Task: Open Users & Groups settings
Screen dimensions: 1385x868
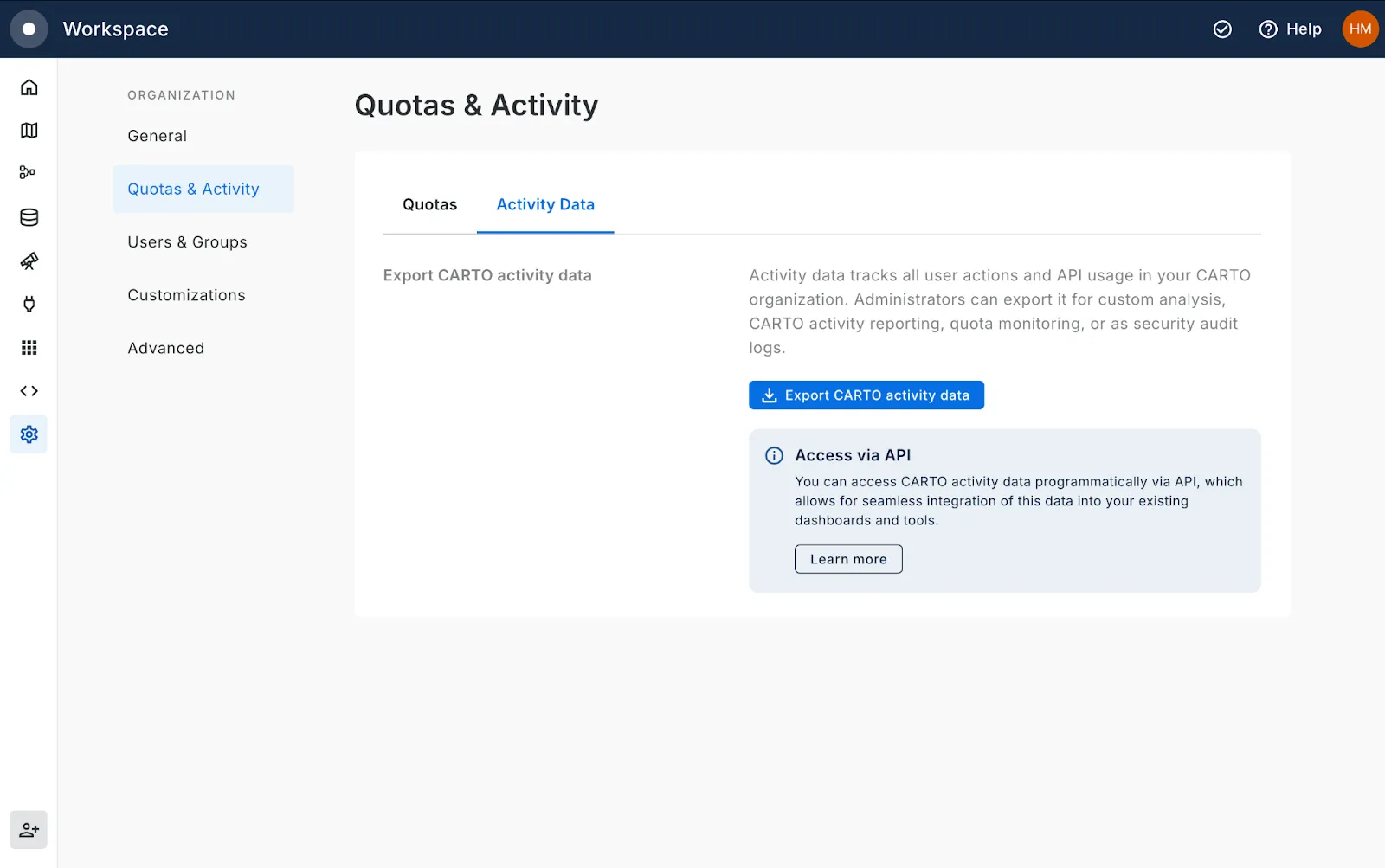Action: click(x=187, y=241)
